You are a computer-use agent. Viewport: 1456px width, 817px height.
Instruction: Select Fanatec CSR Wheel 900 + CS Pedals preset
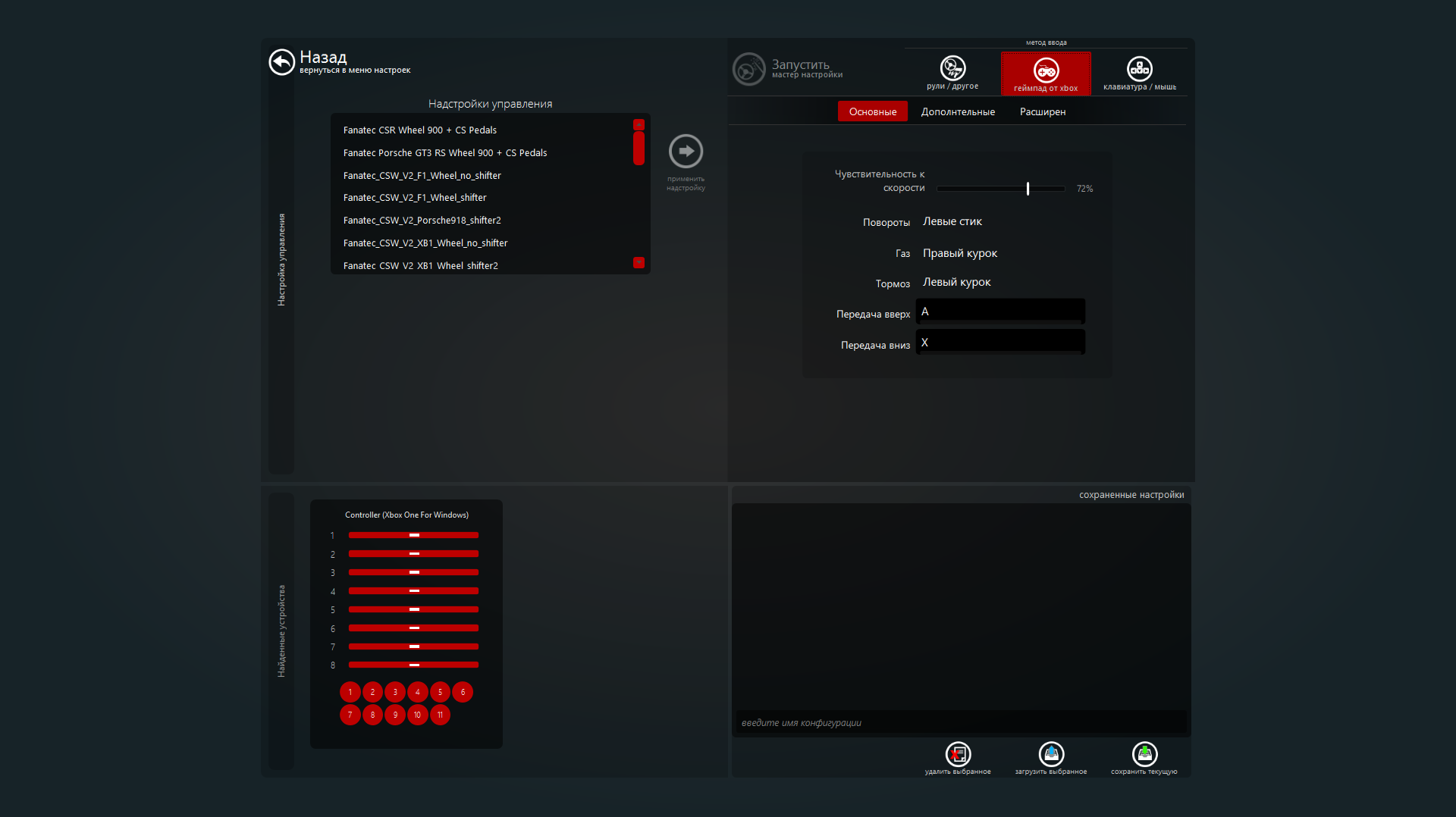pos(420,130)
